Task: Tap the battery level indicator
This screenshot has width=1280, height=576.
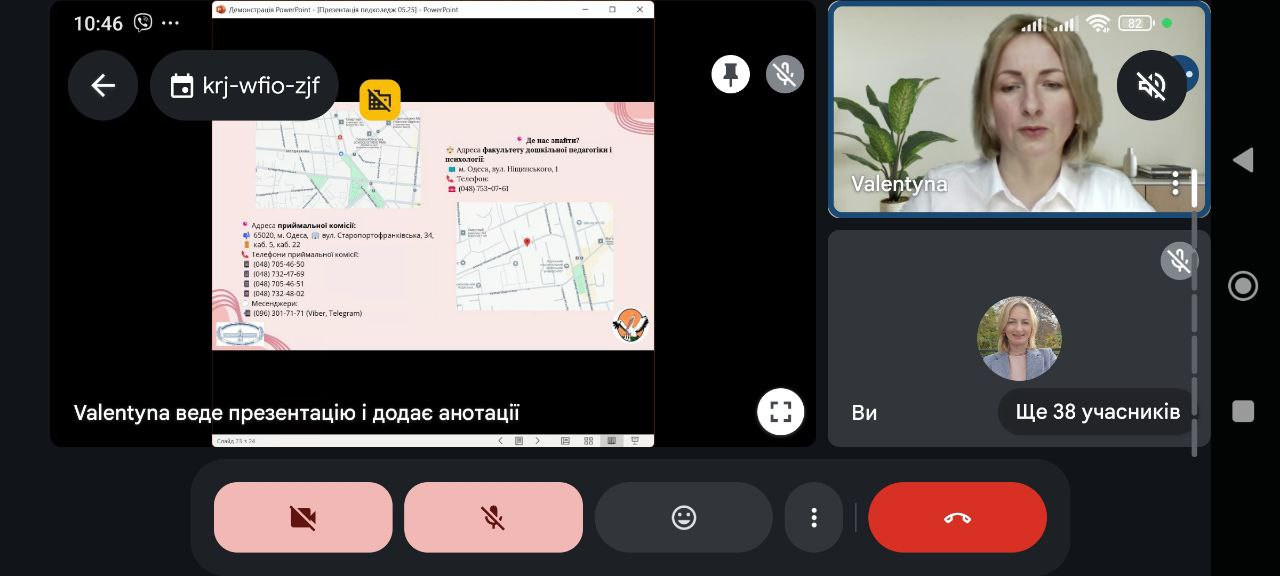Action: pos(1134,23)
